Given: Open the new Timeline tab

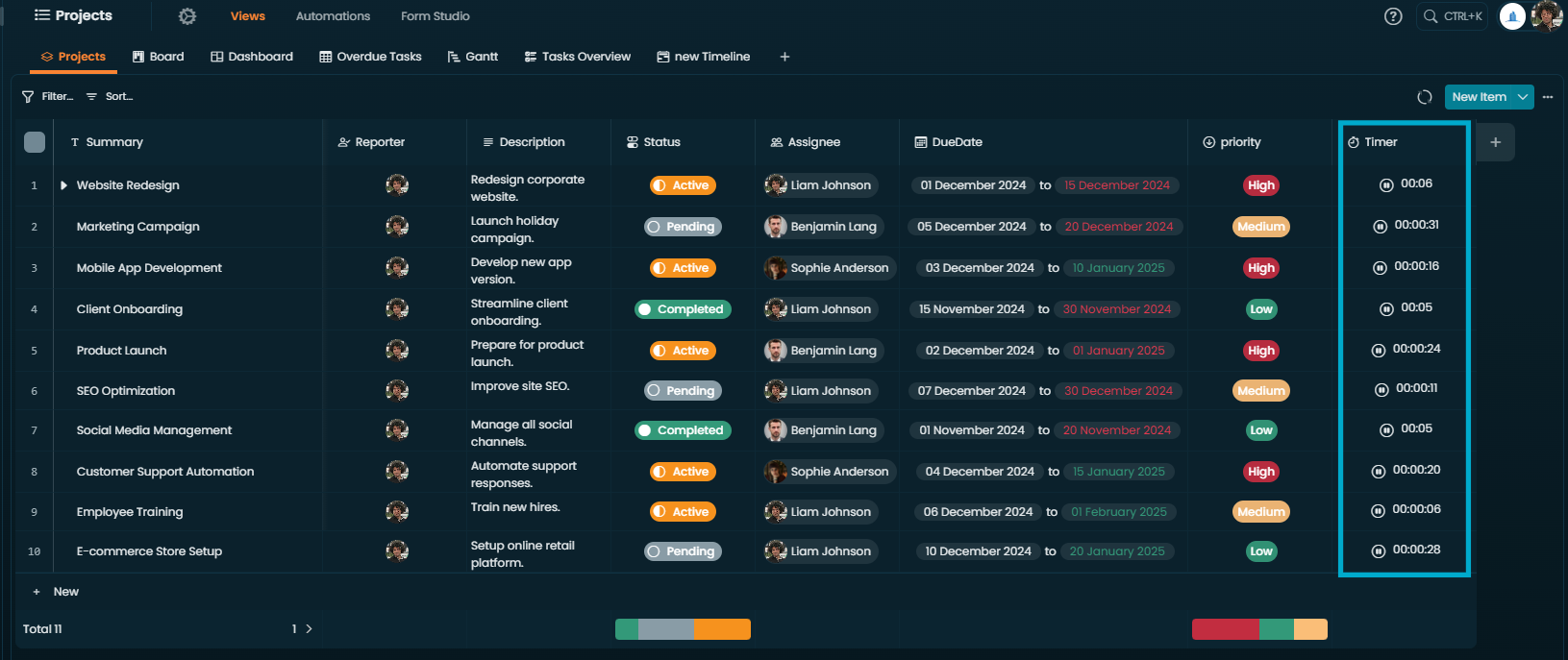Looking at the screenshot, I should [704, 57].
